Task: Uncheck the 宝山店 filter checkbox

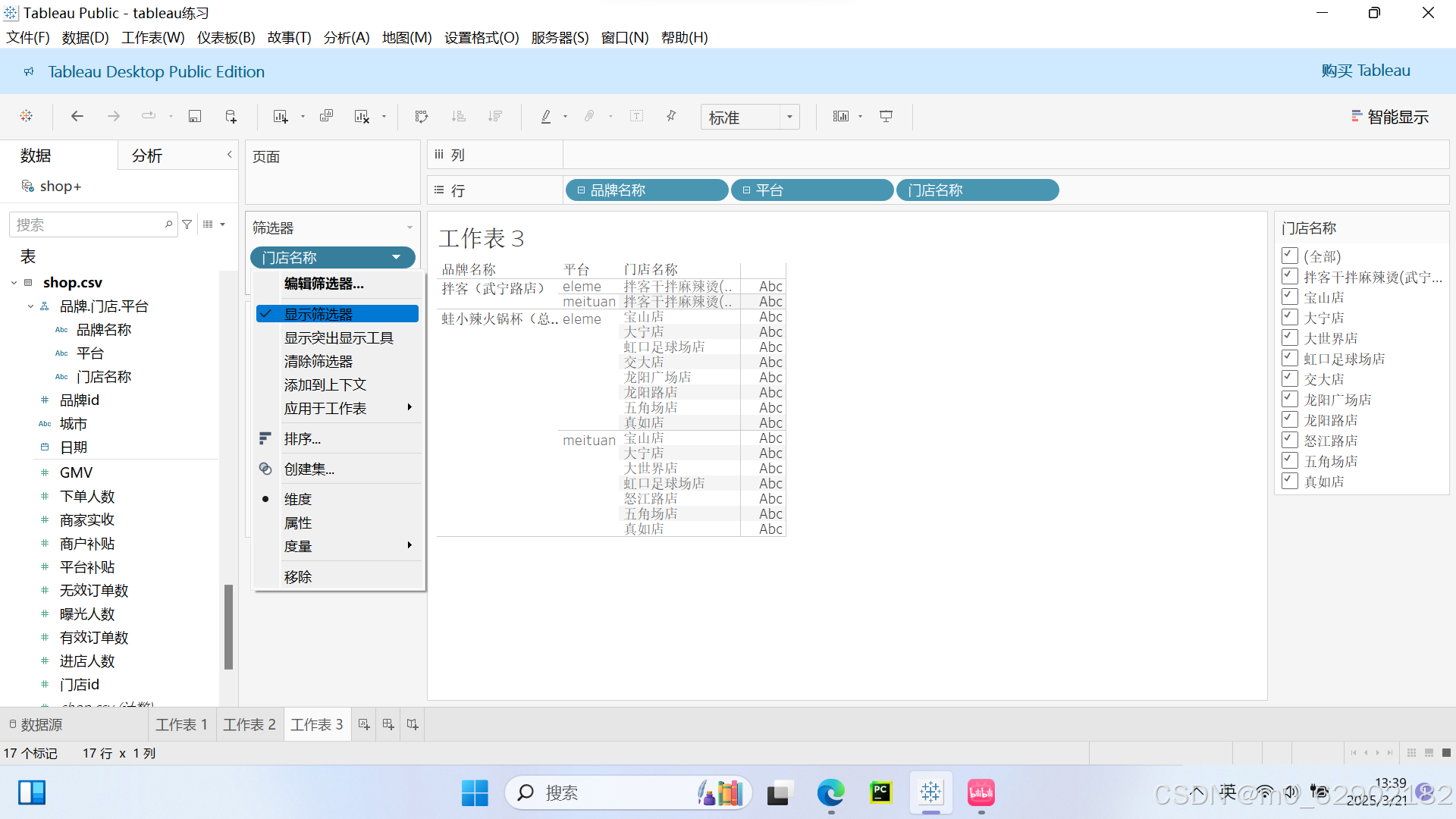Action: pos(1289,297)
